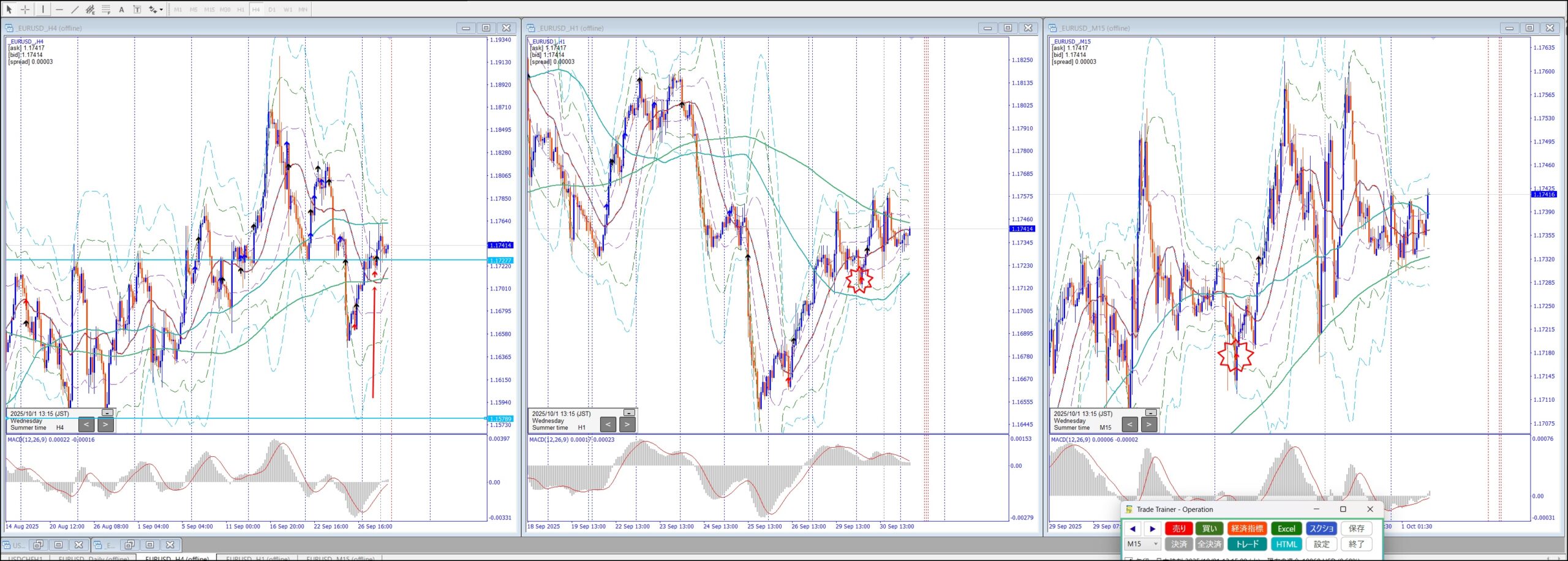The width and height of the screenshot is (1568, 561).
Task: Activate the crosshair tool
Action: pos(25,9)
